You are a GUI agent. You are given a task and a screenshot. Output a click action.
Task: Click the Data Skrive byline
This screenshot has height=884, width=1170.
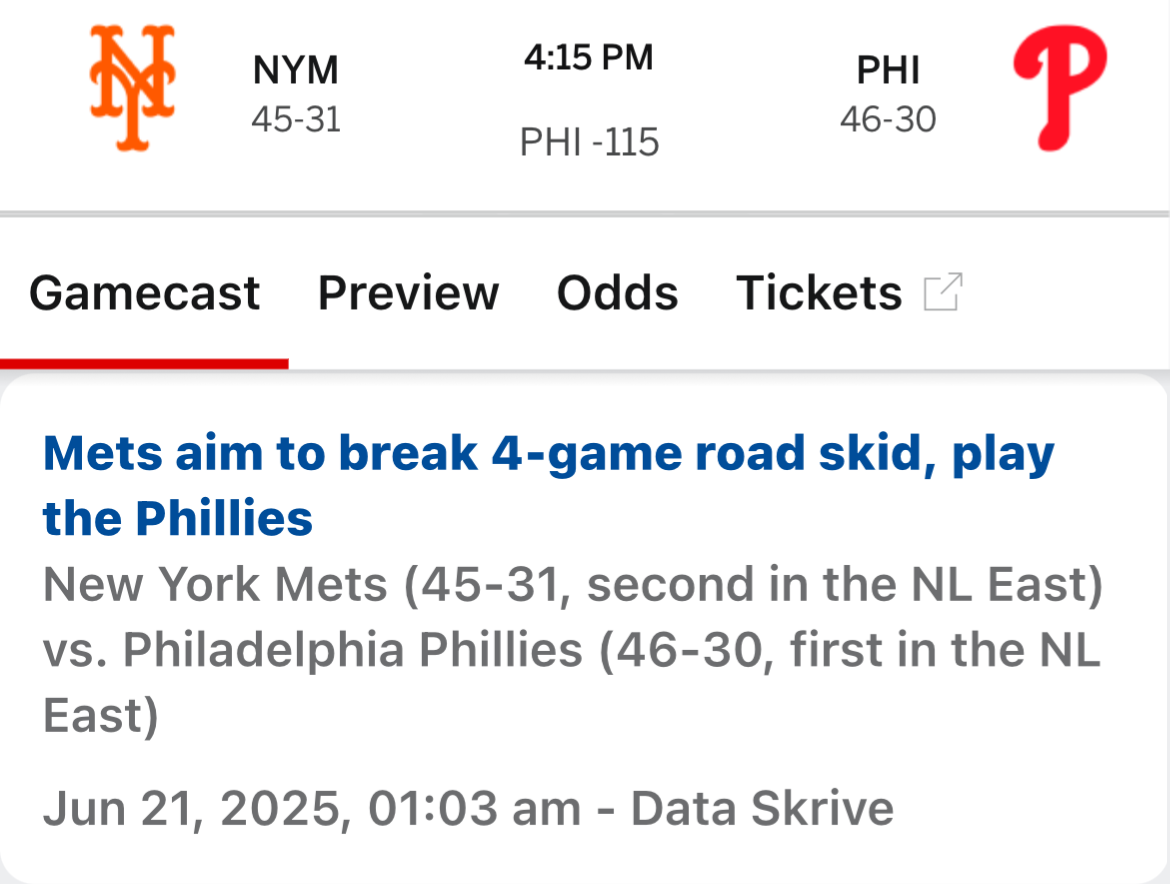pyautogui.click(x=762, y=808)
